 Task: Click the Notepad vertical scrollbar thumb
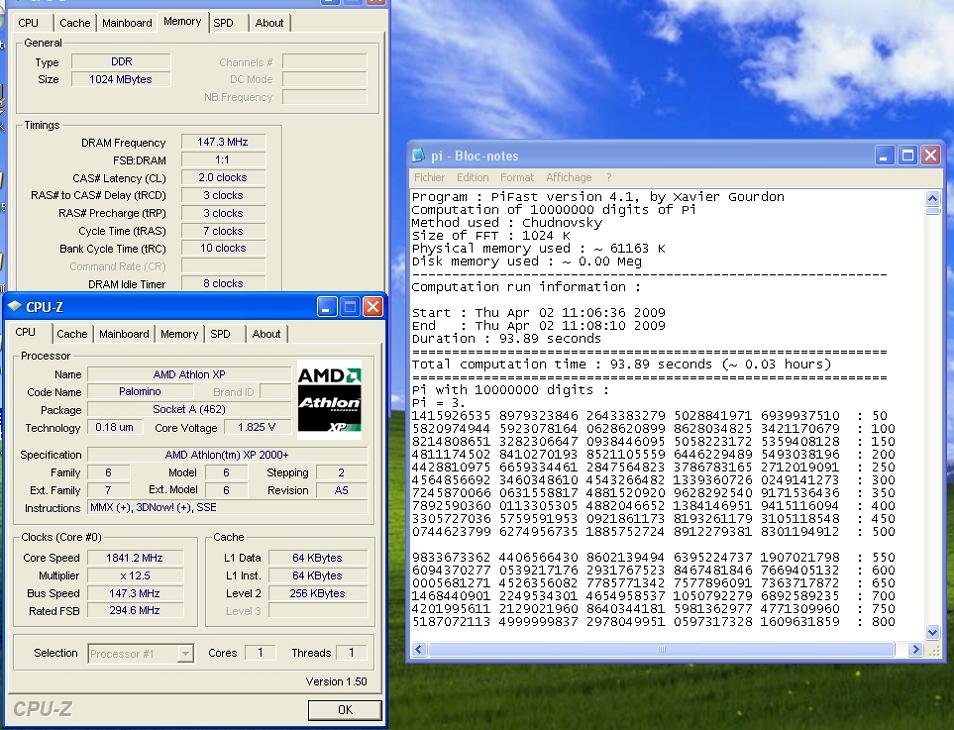(x=932, y=211)
